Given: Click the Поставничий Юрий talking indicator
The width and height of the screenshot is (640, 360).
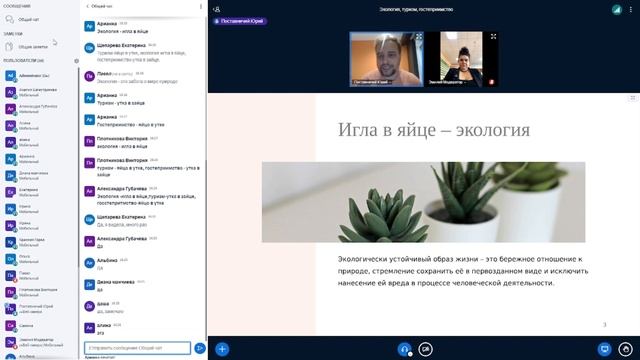Looking at the screenshot, I should click(x=240, y=21).
